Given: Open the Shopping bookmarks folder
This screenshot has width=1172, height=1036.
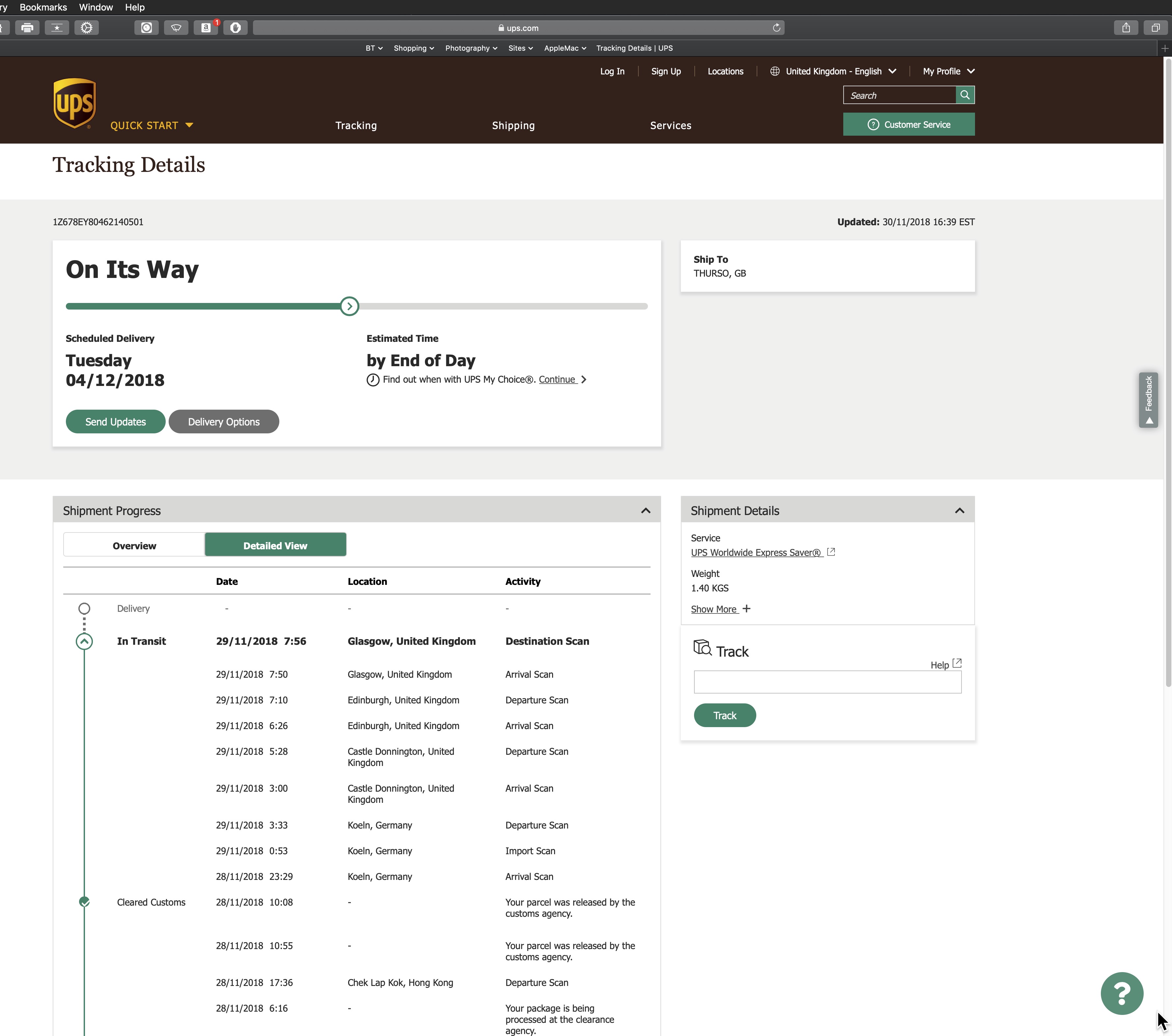Looking at the screenshot, I should (x=413, y=48).
